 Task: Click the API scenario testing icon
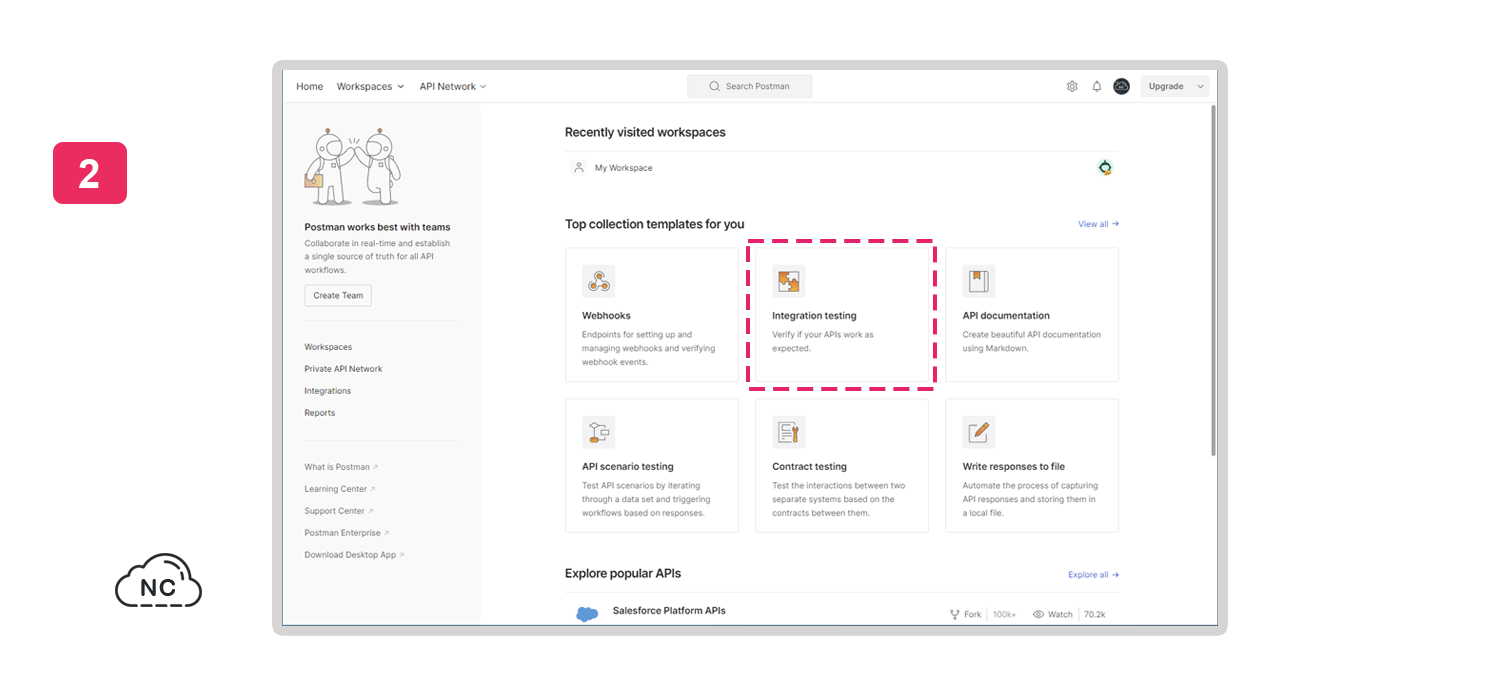point(599,432)
